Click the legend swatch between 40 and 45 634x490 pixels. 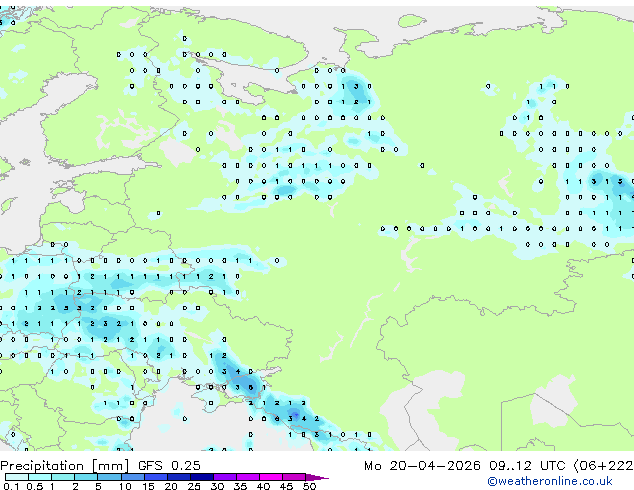(x=271, y=477)
